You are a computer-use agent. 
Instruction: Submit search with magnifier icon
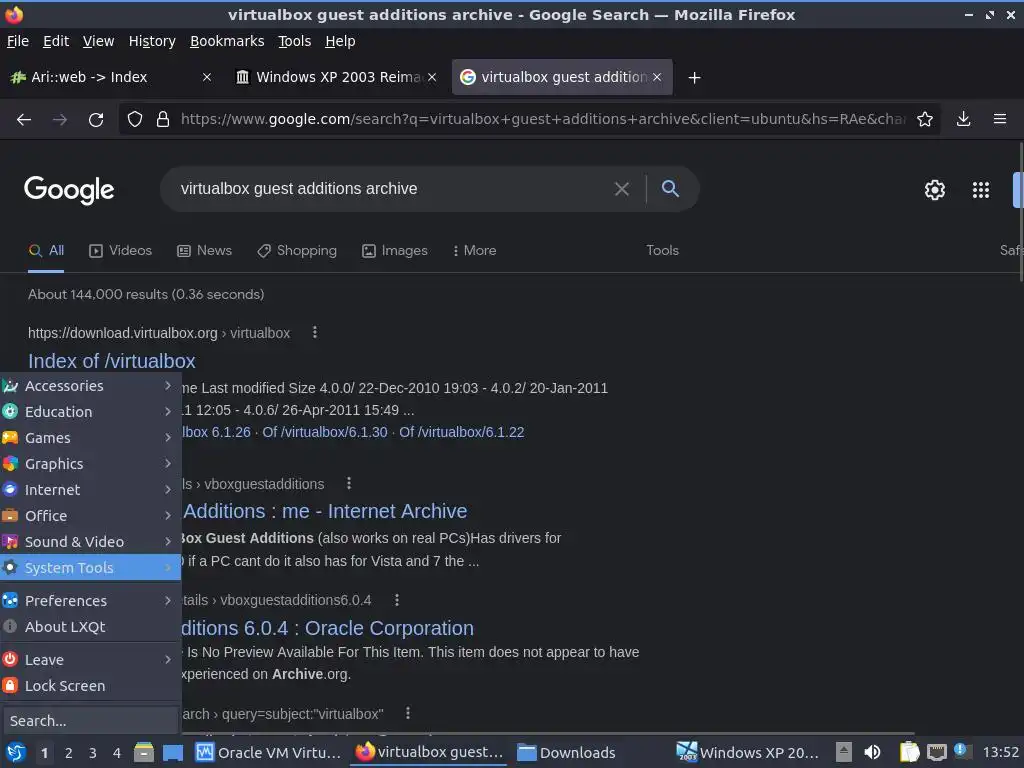point(670,189)
